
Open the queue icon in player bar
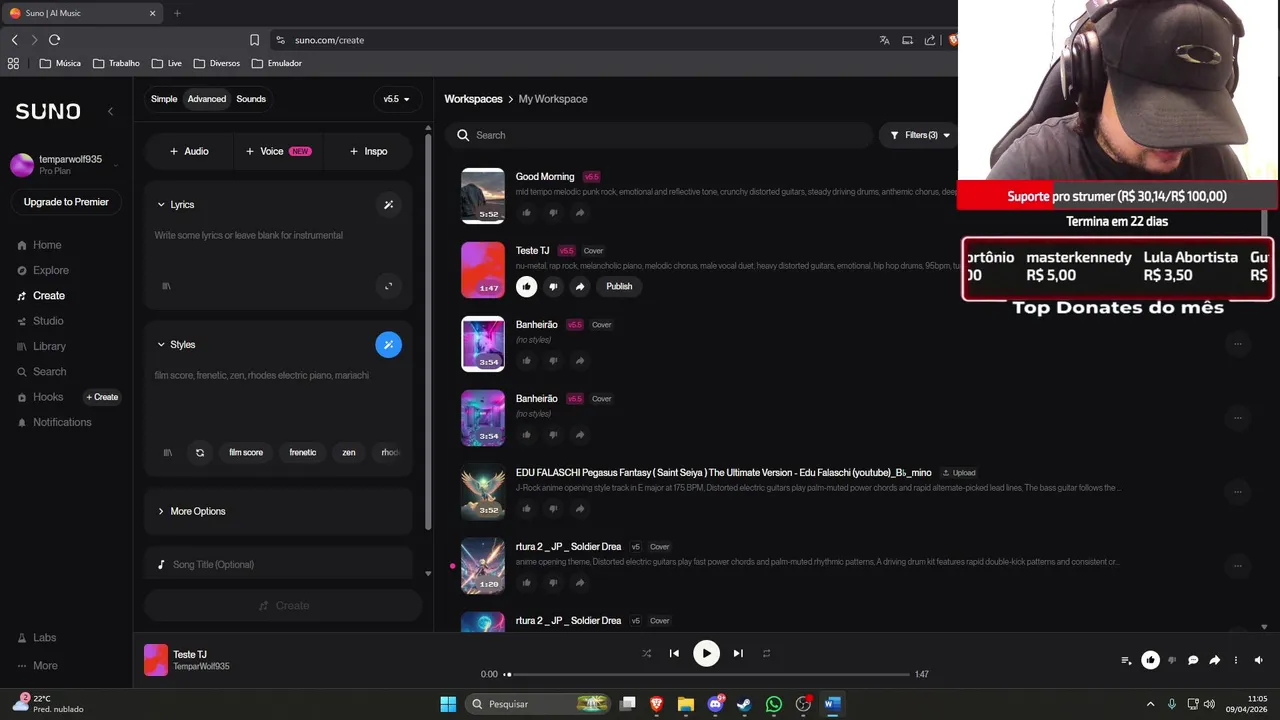click(1126, 660)
